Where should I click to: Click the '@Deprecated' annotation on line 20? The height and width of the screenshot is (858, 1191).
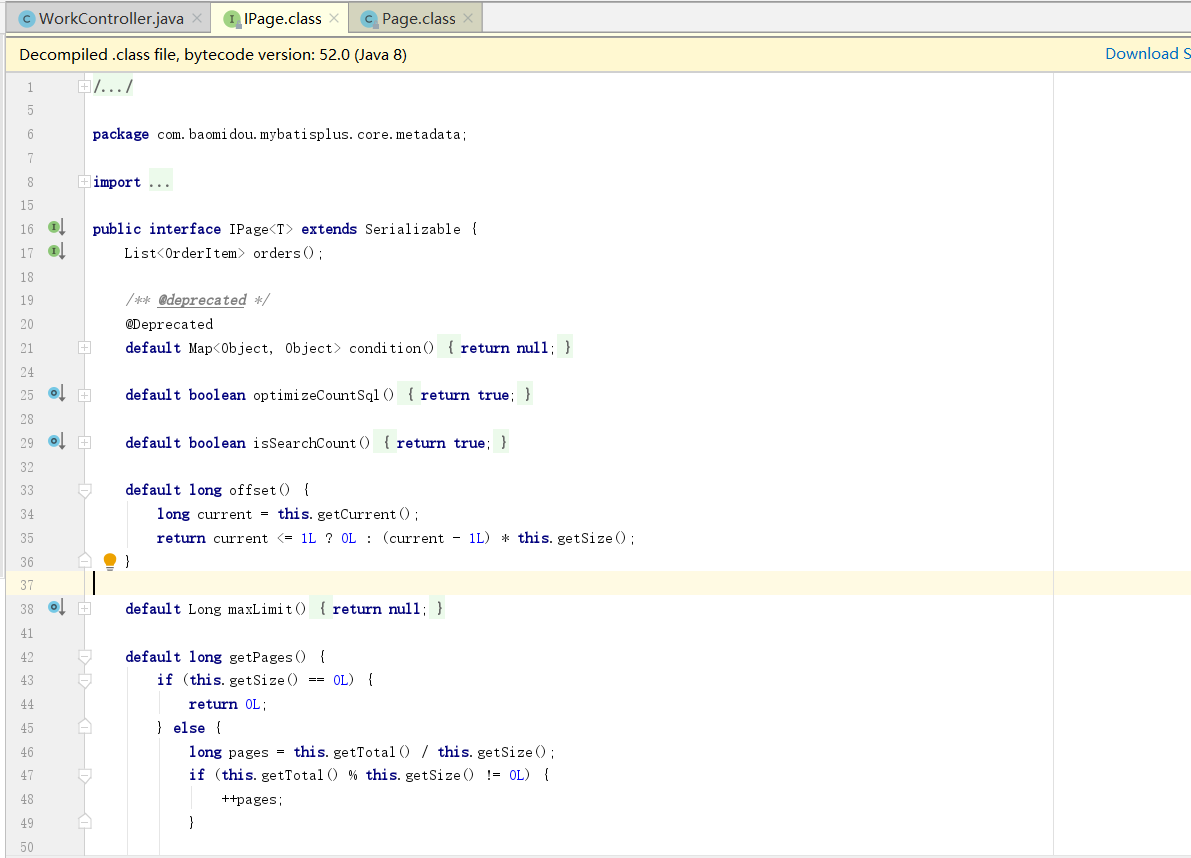click(169, 324)
